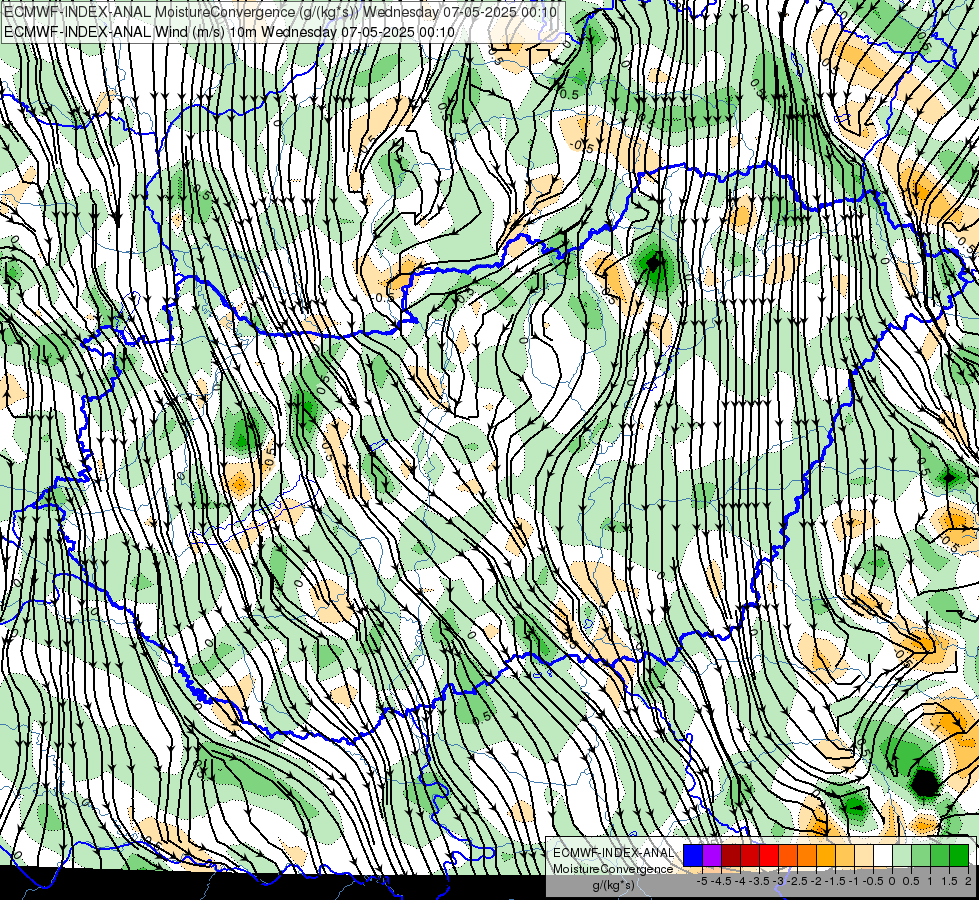Click the light green swatch between 0.5 and 1
The image size is (979, 900).
coord(921,855)
